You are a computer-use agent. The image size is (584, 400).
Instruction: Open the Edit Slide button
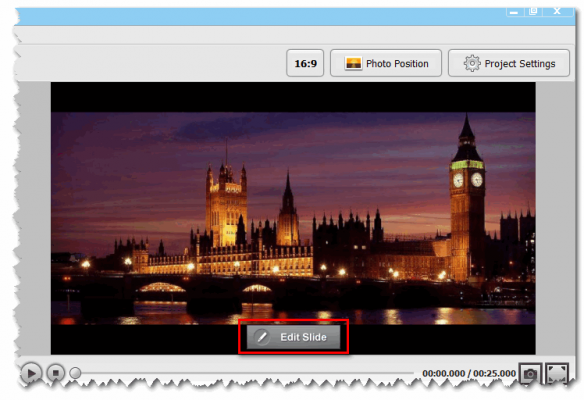pos(293,337)
